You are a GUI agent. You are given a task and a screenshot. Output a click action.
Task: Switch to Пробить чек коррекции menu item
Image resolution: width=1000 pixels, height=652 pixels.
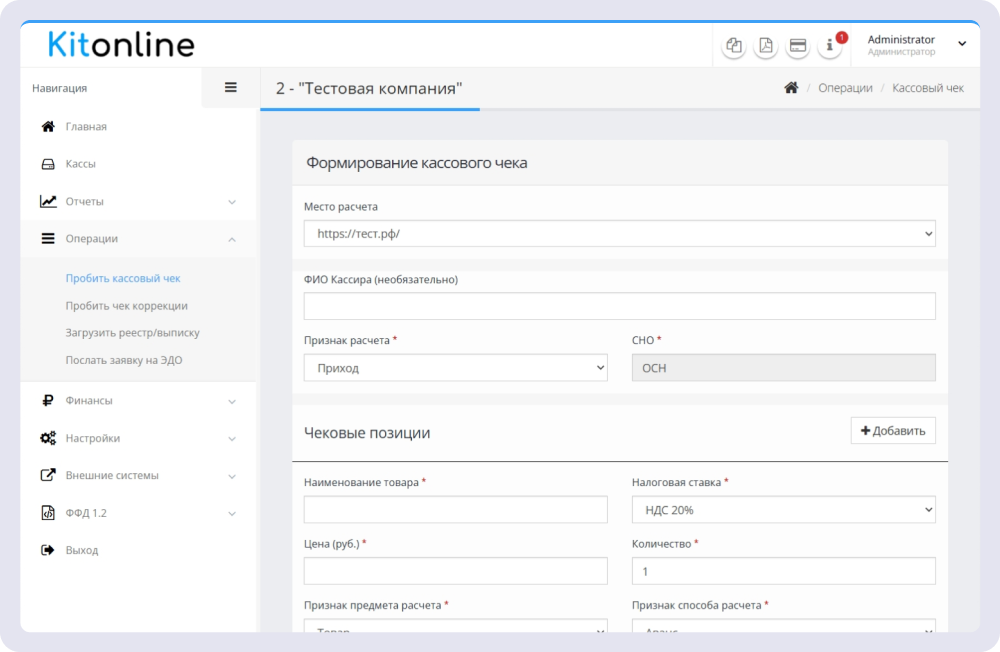(x=116, y=305)
